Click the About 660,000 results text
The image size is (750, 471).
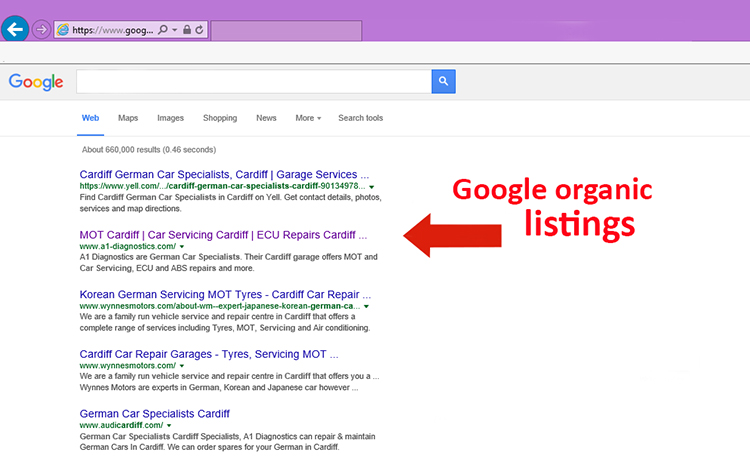pyautogui.click(x=149, y=150)
